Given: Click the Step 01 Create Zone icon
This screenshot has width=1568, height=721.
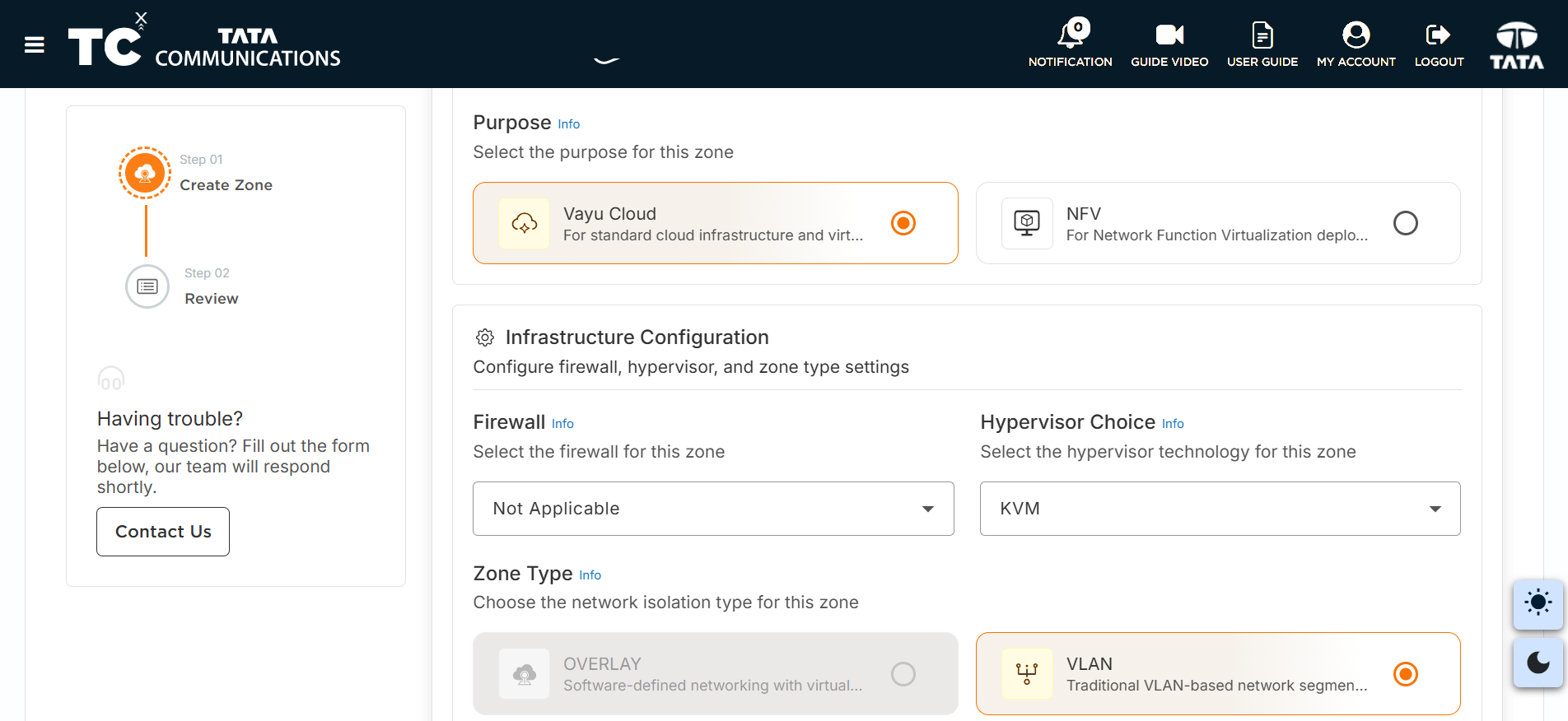Looking at the screenshot, I should point(145,173).
